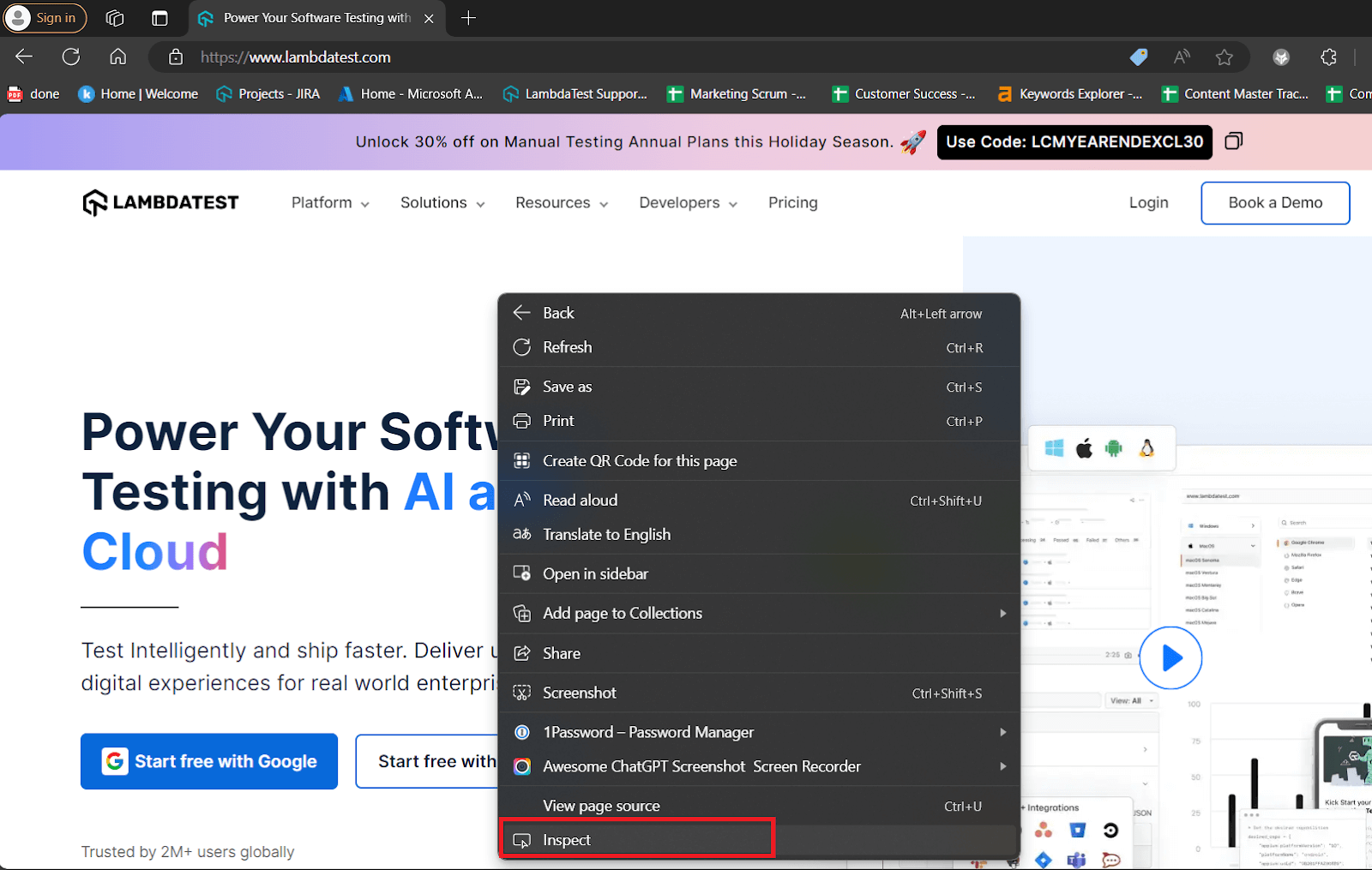The width and height of the screenshot is (1372, 870).
Task: Open the Developers dropdown
Action: (x=687, y=202)
